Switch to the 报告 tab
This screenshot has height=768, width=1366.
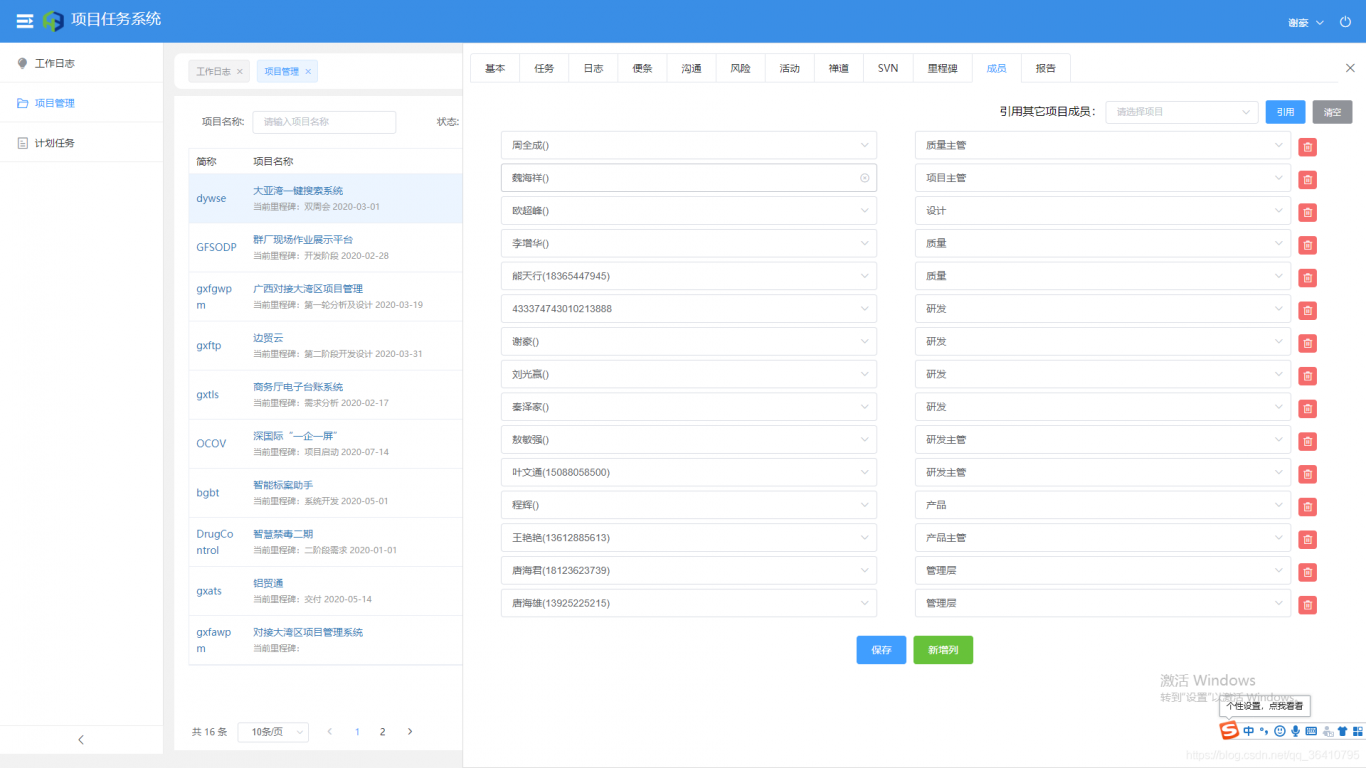1046,68
